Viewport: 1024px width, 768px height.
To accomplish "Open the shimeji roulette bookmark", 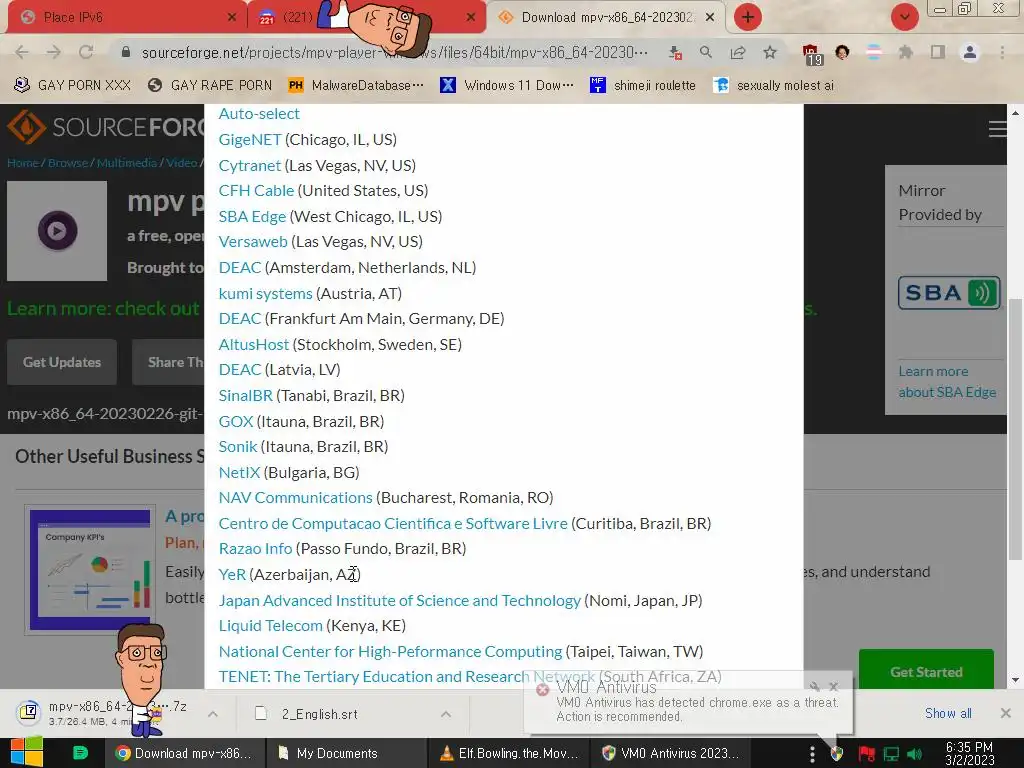I will 643,85.
